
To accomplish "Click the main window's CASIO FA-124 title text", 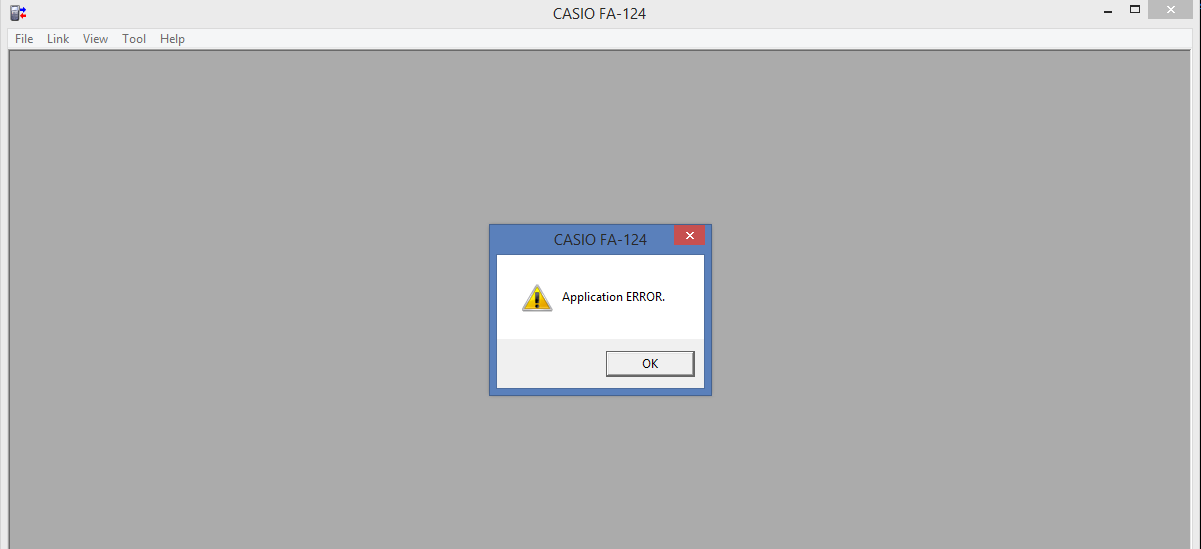I will 600,14.
